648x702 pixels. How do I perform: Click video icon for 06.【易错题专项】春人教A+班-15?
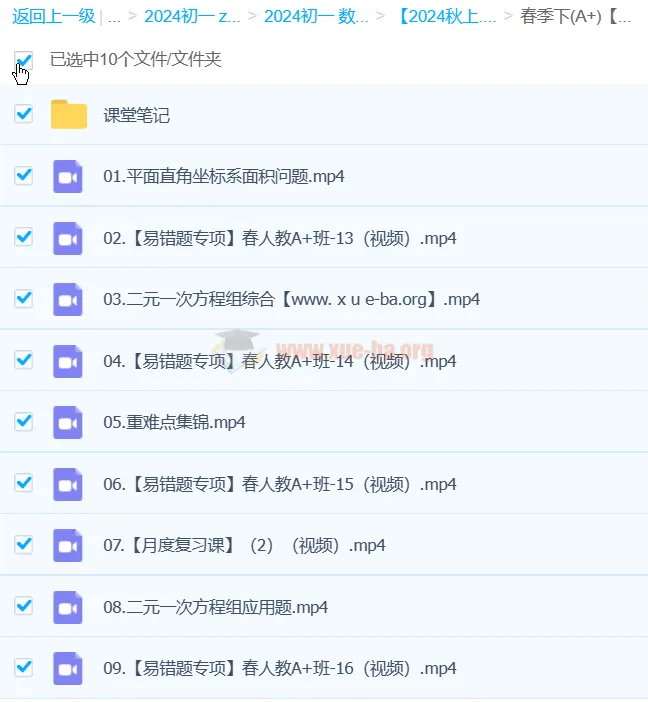pyautogui.click(x=68, y=484)
